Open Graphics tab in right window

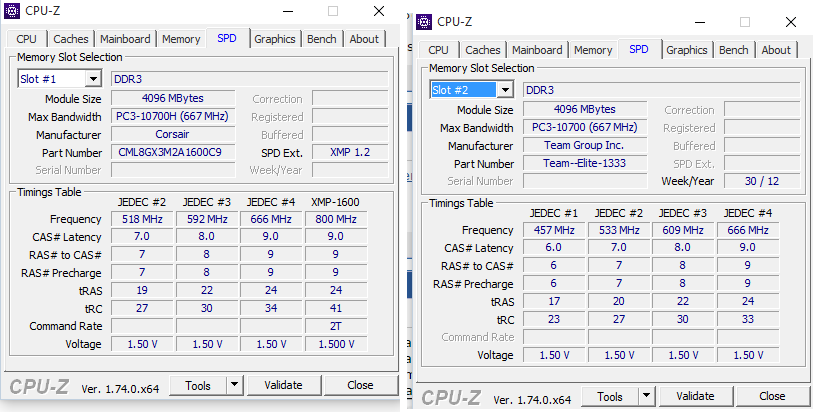[x=687, y=50]
